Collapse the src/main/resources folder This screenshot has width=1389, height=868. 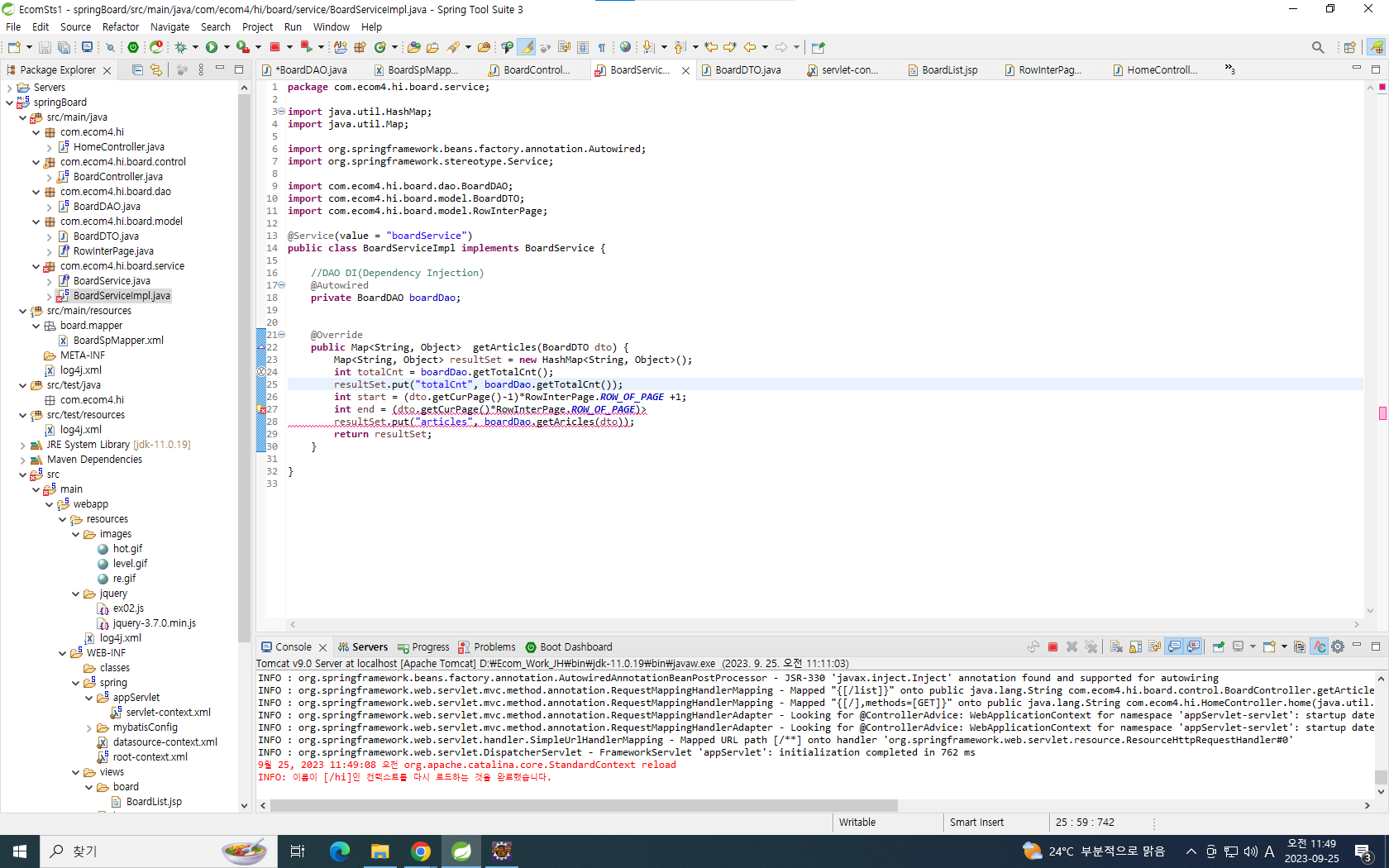23,311
